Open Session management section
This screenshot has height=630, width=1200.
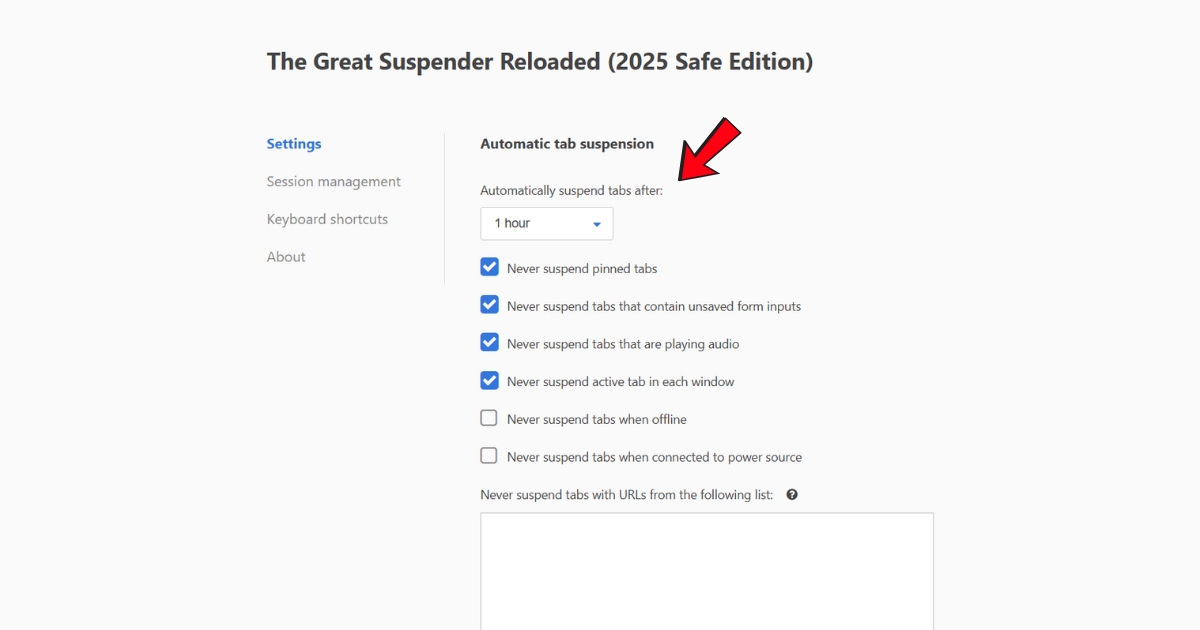coord(333,181)
